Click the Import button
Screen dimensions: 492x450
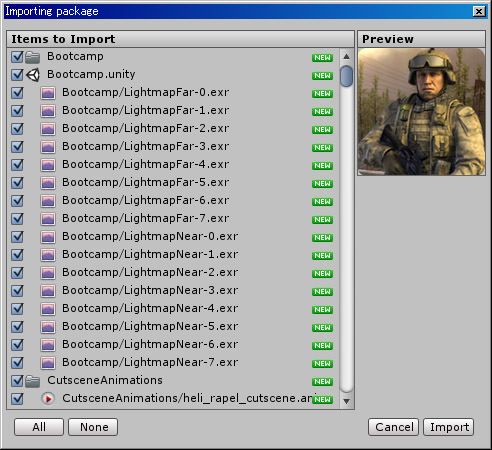click(x=449, y=427)
